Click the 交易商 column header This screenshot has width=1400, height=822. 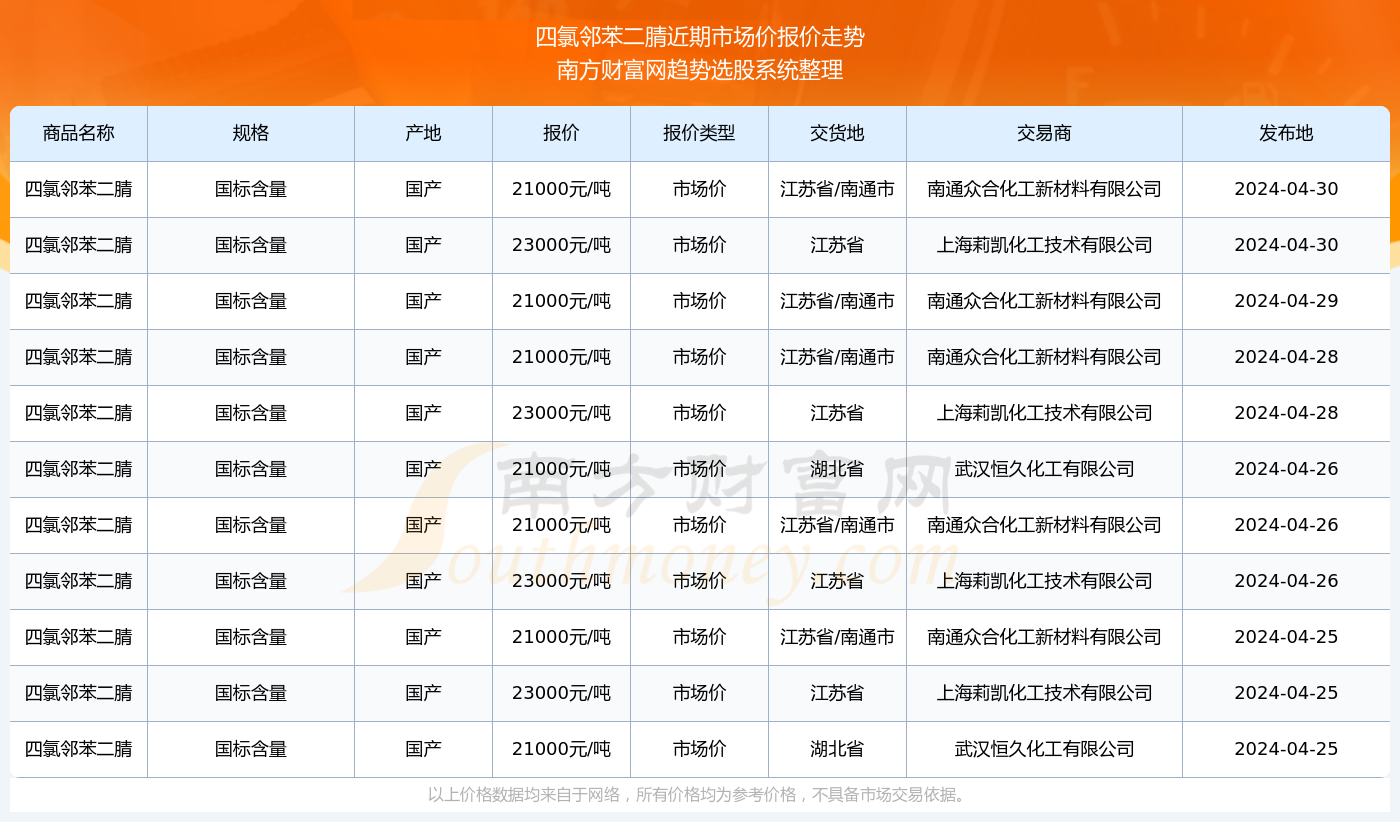pyautogui.click(x=1044, y=133)
